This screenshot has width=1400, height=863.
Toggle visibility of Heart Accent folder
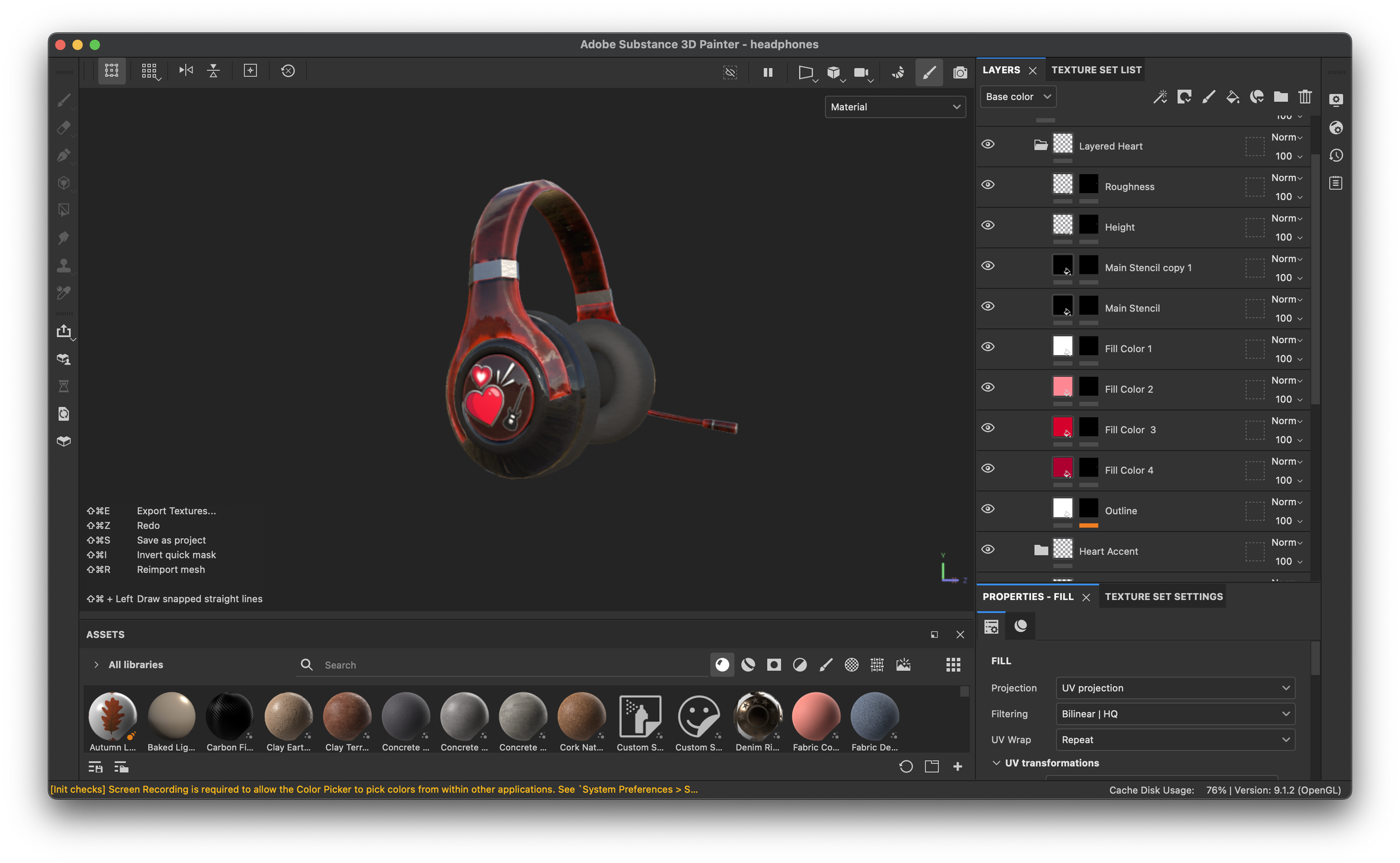988,549
